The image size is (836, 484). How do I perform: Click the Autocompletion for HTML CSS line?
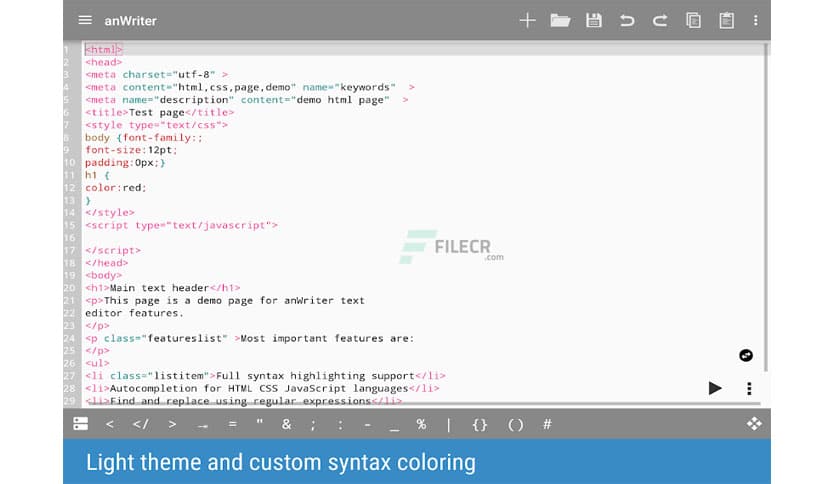(262, 388)
